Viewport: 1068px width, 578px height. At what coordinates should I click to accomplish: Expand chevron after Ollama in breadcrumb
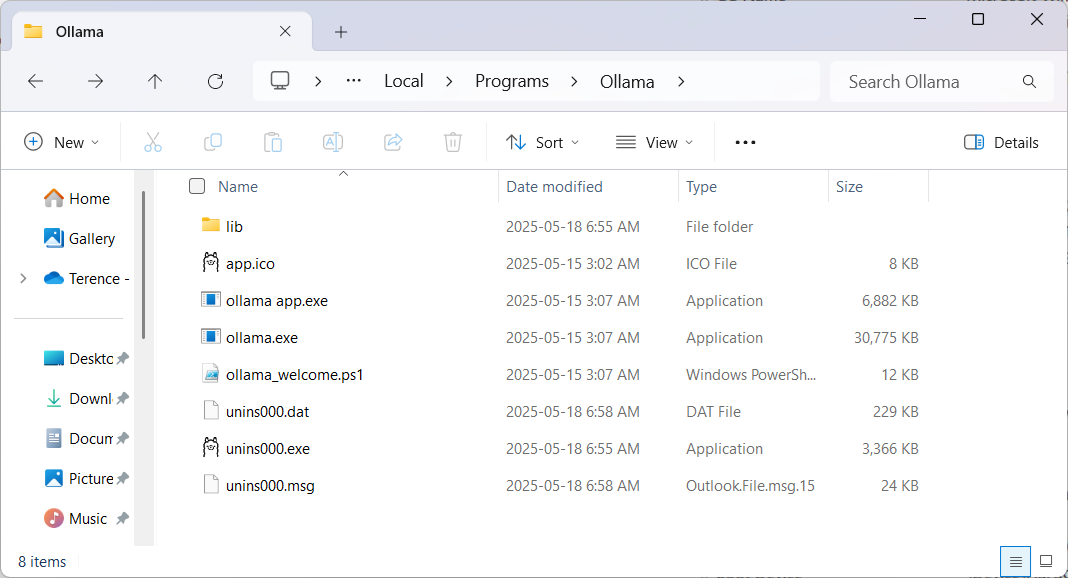pyautogui.click(x=681, y=82)
